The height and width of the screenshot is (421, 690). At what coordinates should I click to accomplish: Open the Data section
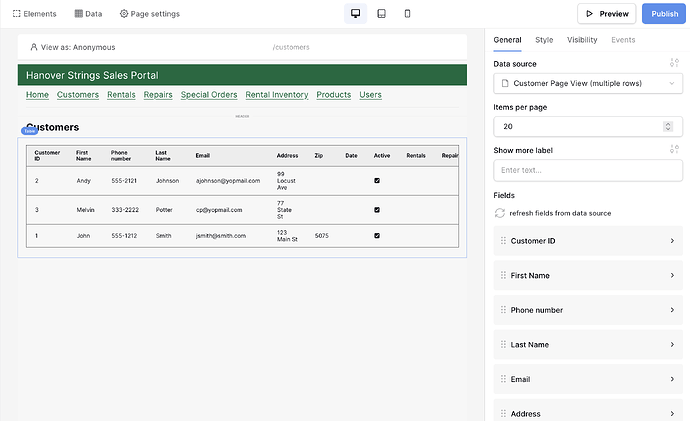[x=88, y=14]
